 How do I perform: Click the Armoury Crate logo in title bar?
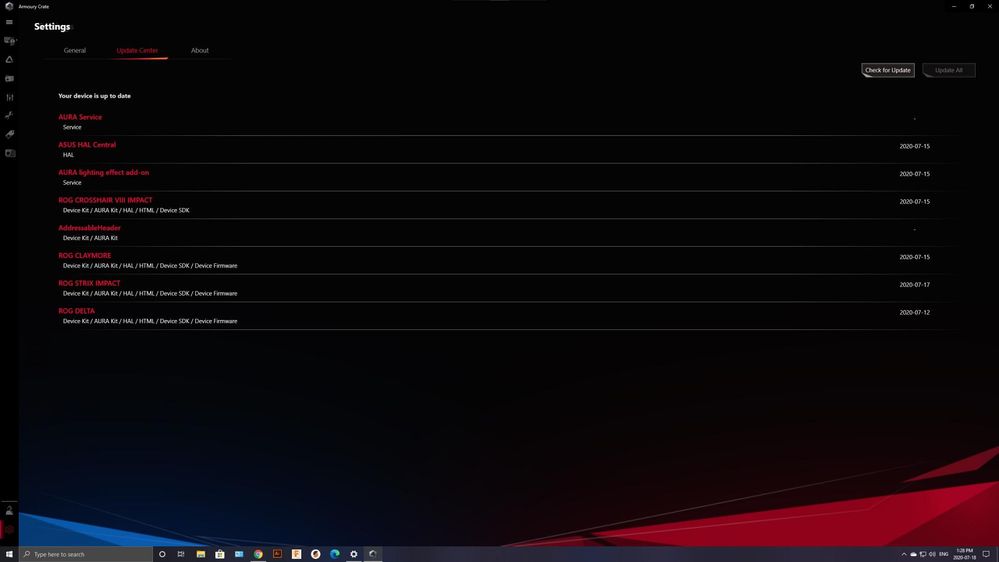tap(9, 6)
